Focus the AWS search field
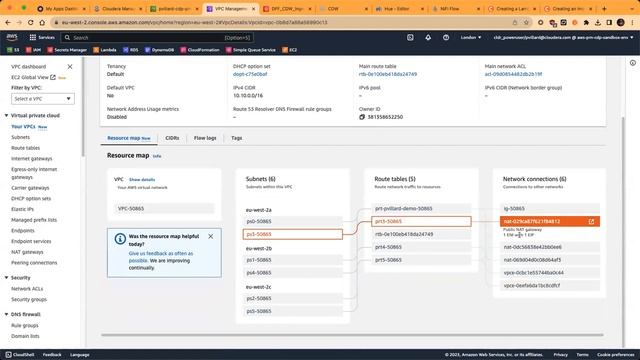This screenshot has width=640, height=360. (157, 38)
